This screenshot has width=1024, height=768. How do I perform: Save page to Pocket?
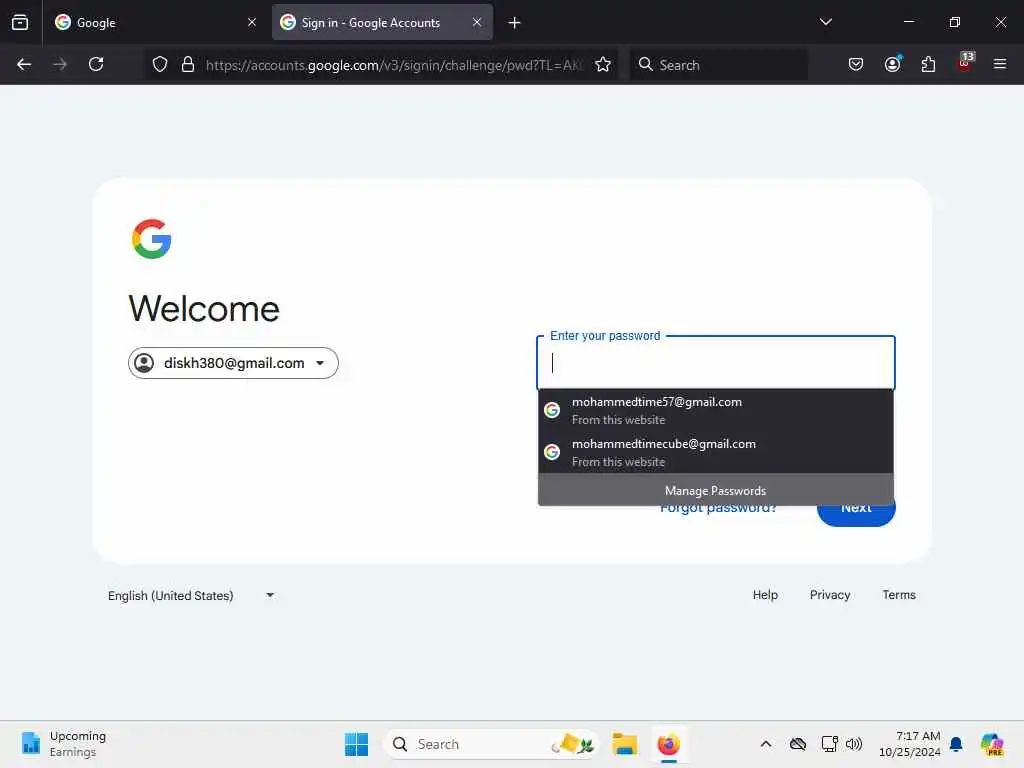[856, 64]
